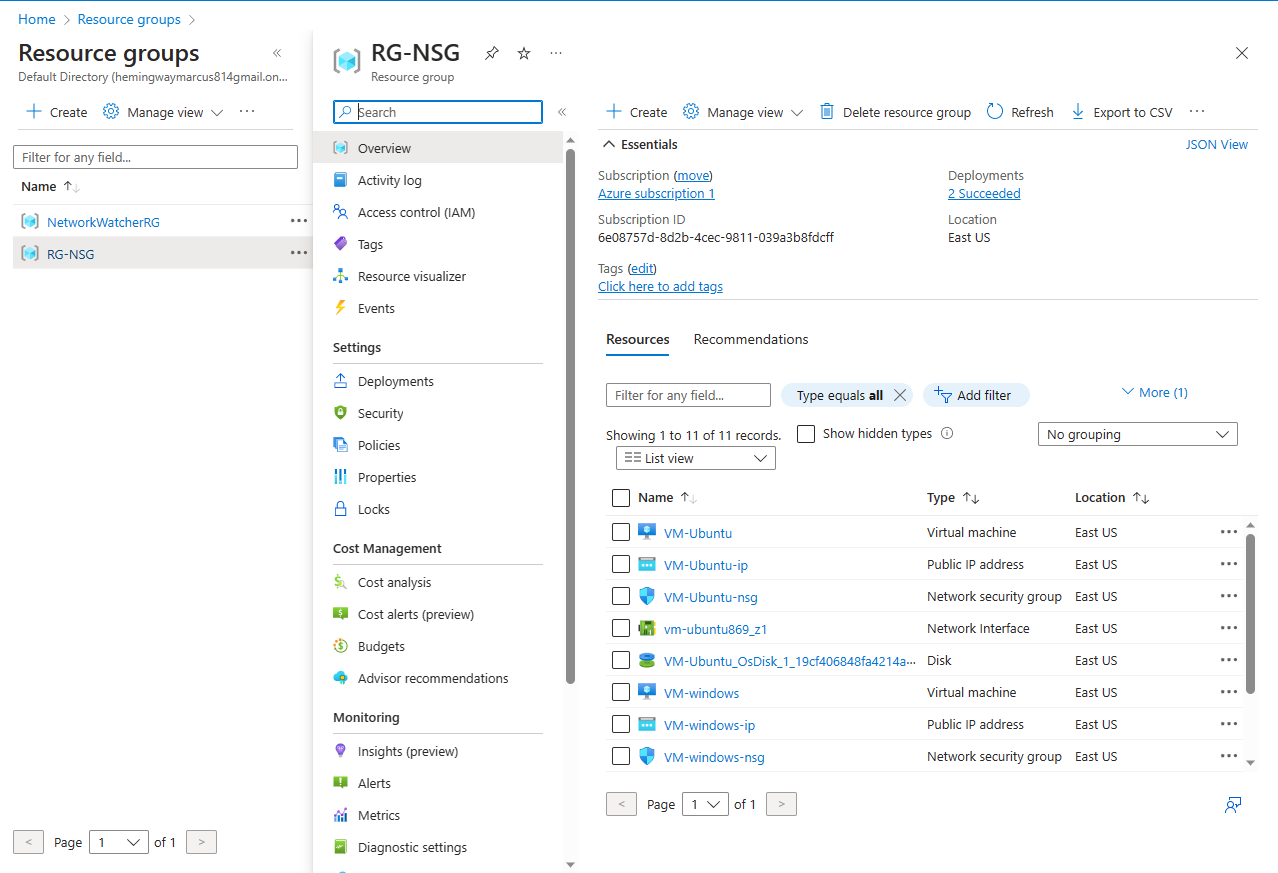Enable Show hidden types

pos(806,433)
